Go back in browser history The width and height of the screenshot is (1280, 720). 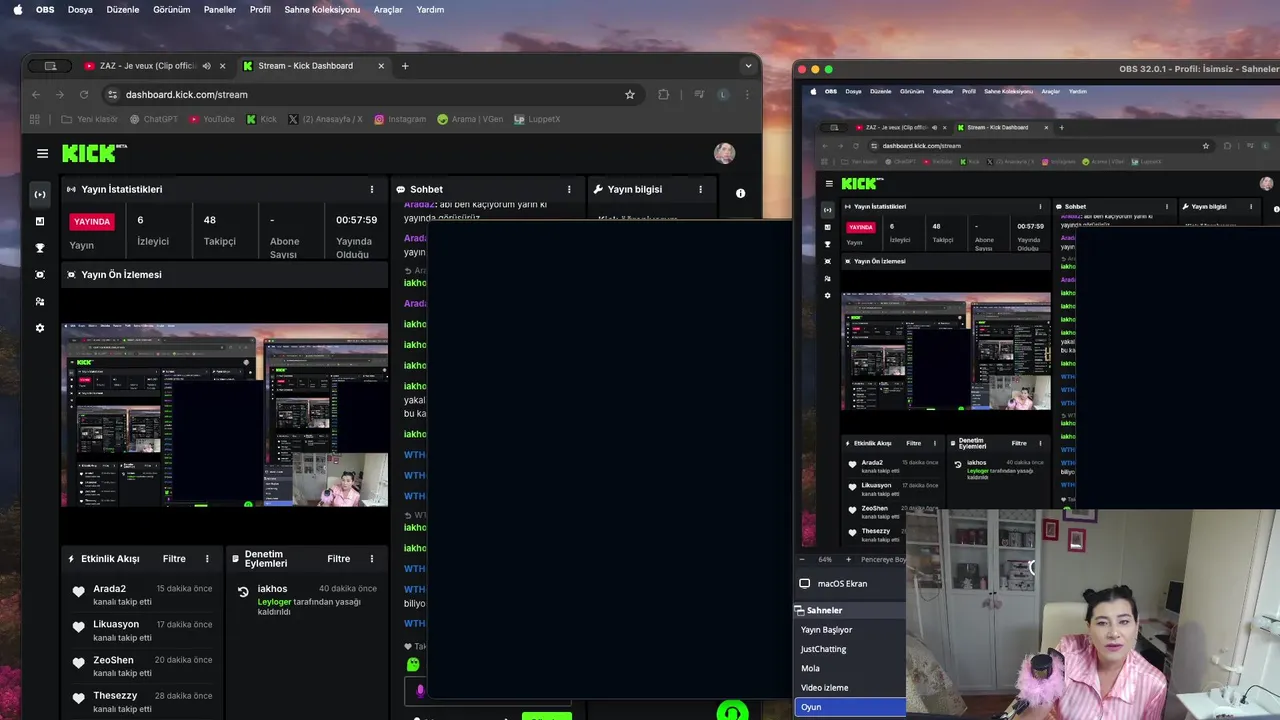tap(36, 94)
